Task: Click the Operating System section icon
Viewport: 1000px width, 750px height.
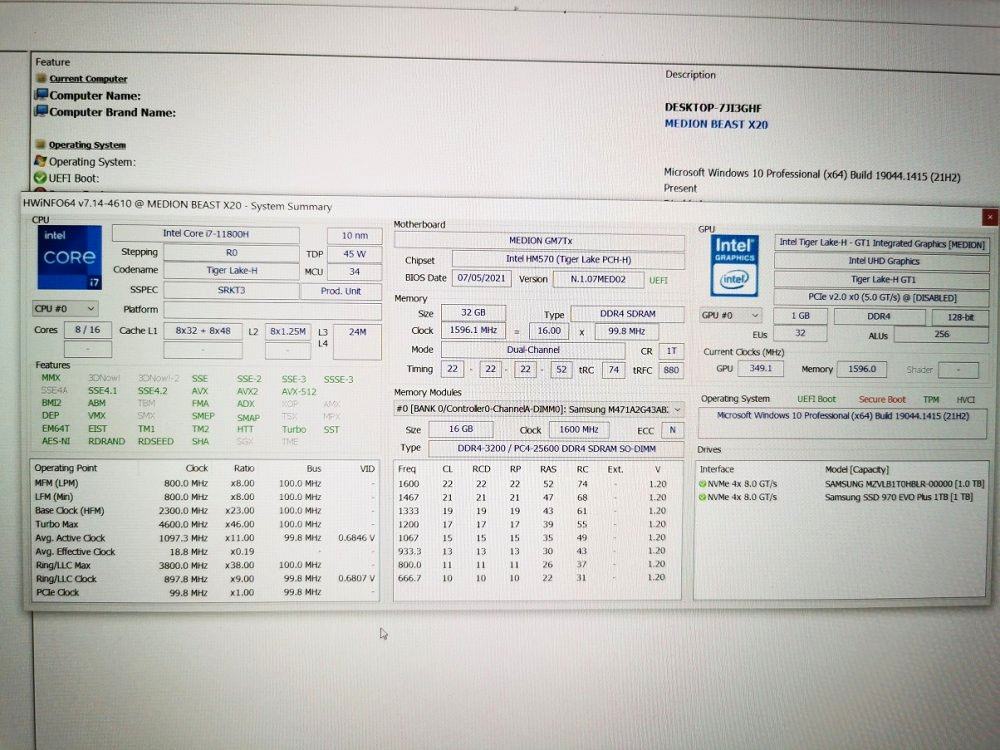Action: pos(40,144)
